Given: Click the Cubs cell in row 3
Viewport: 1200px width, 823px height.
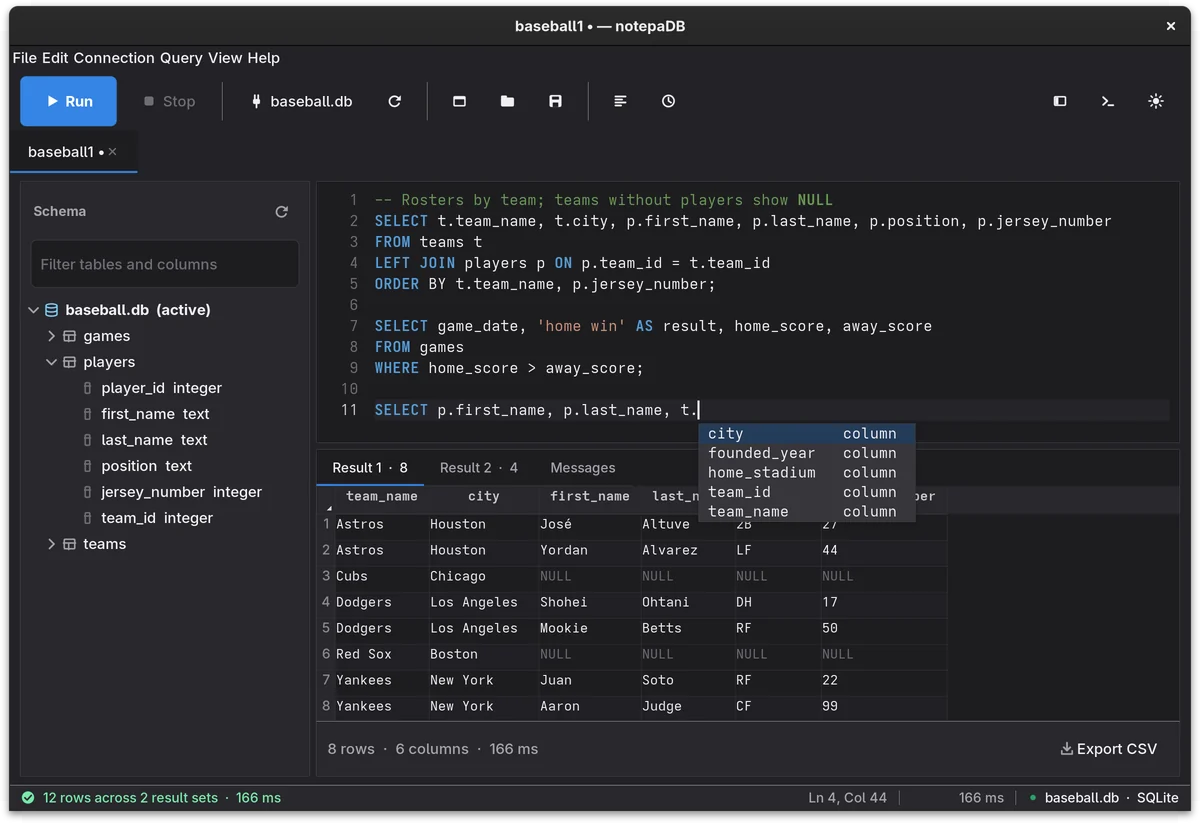Looking at the screenshot, I should 380,576.
